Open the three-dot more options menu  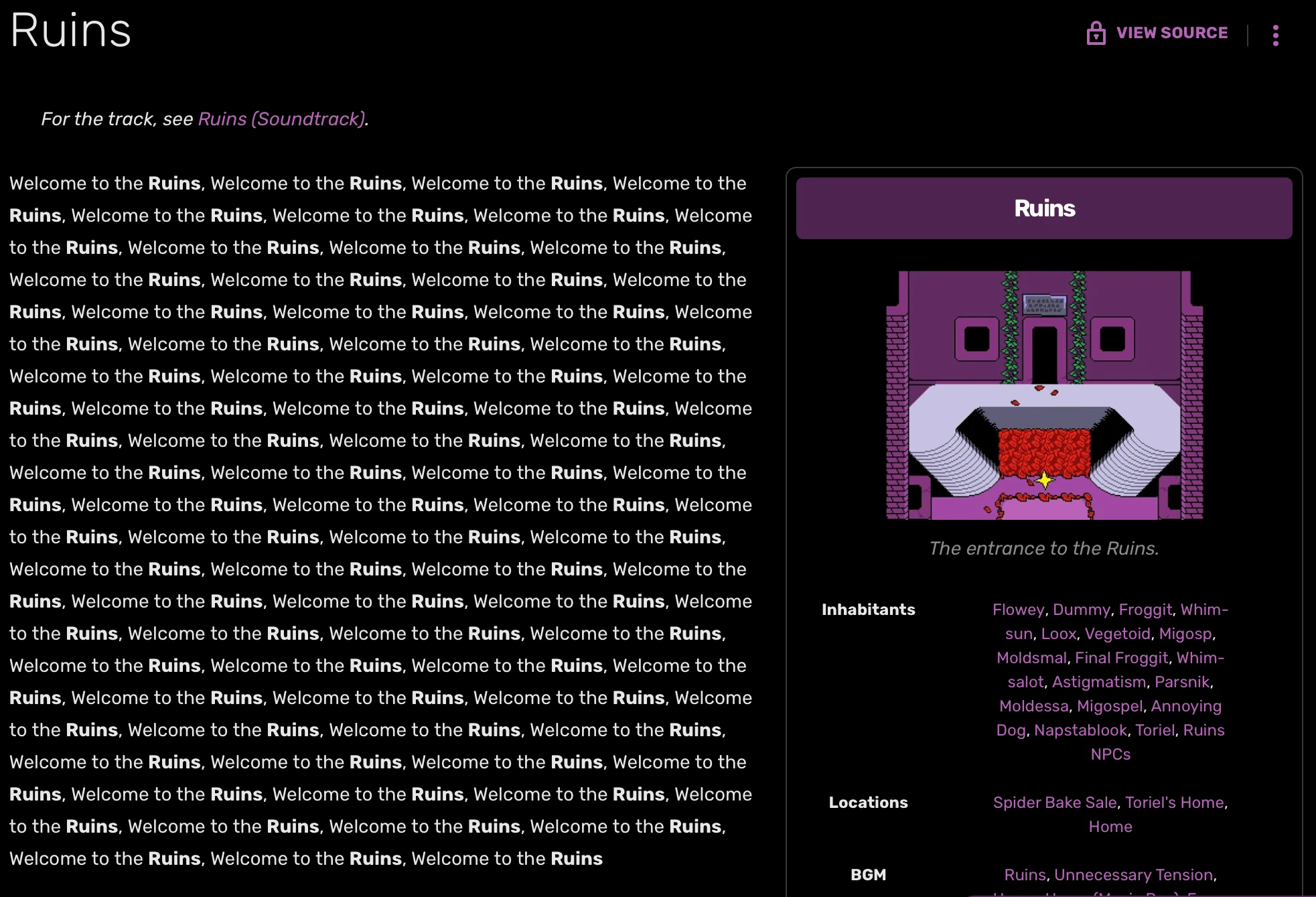(x=1275, y=35)
